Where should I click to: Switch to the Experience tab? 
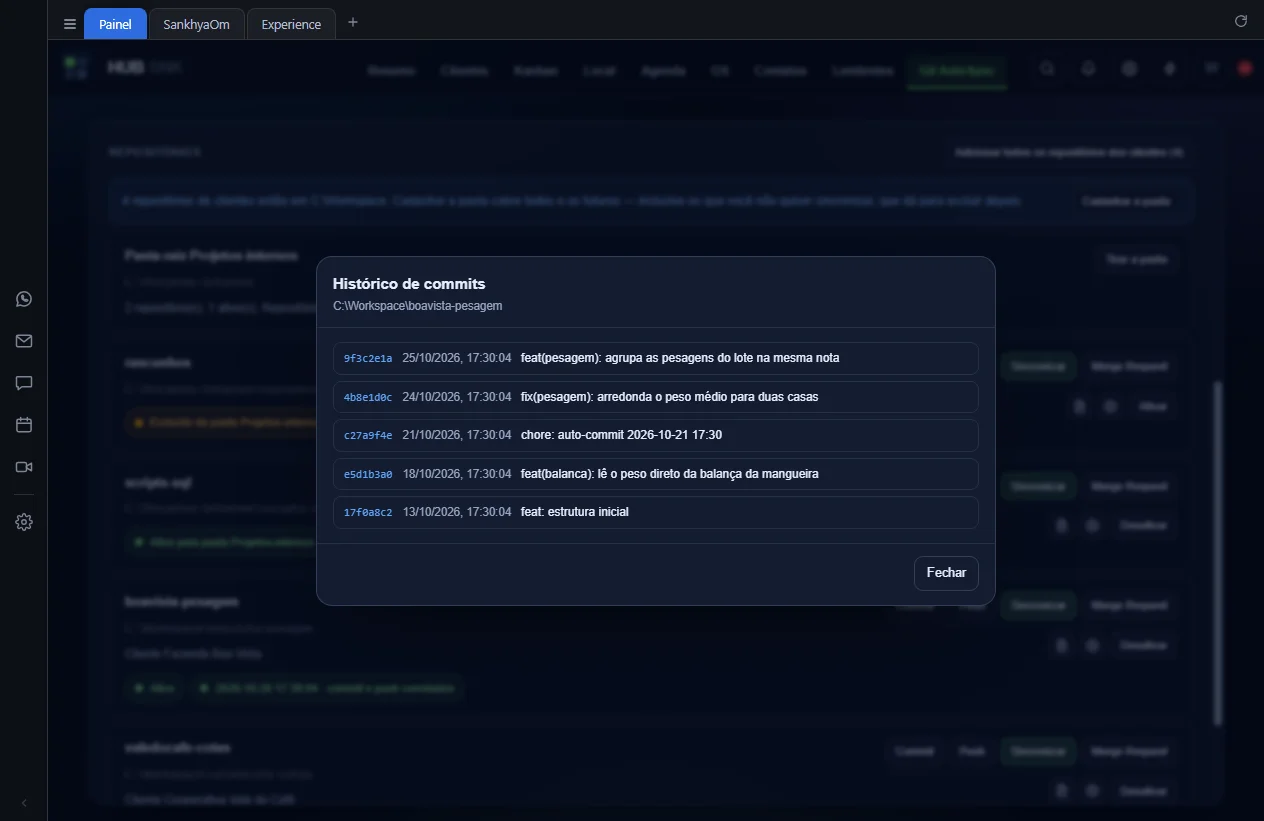pos(291,24)
